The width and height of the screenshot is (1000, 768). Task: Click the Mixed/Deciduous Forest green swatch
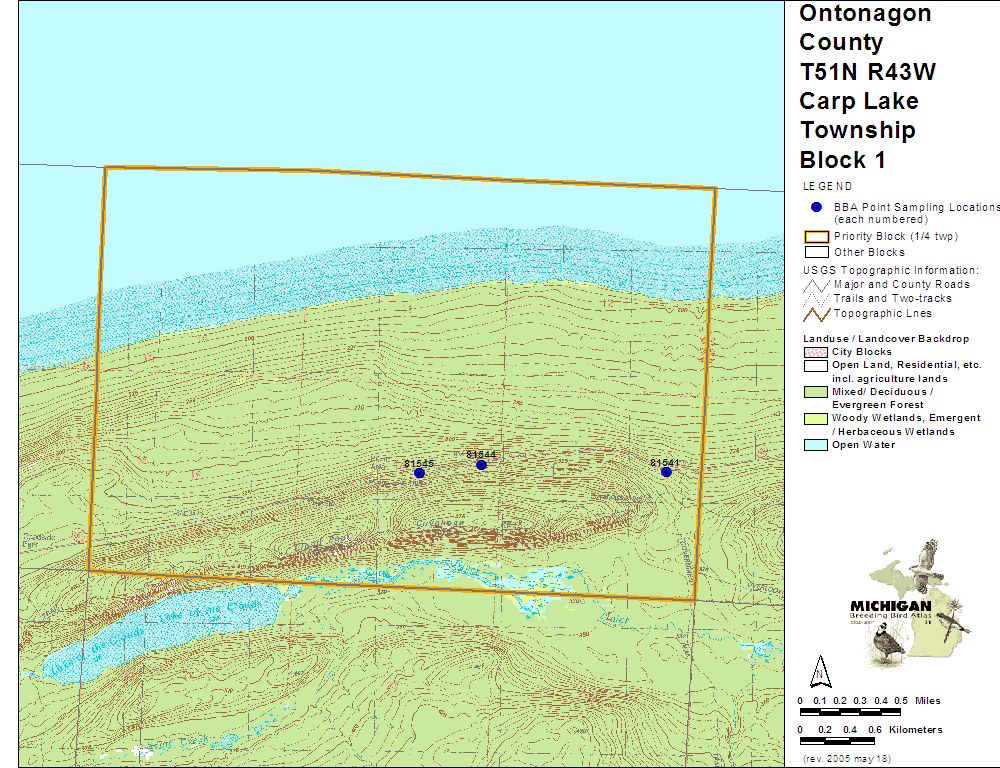(x=816, y=392)
